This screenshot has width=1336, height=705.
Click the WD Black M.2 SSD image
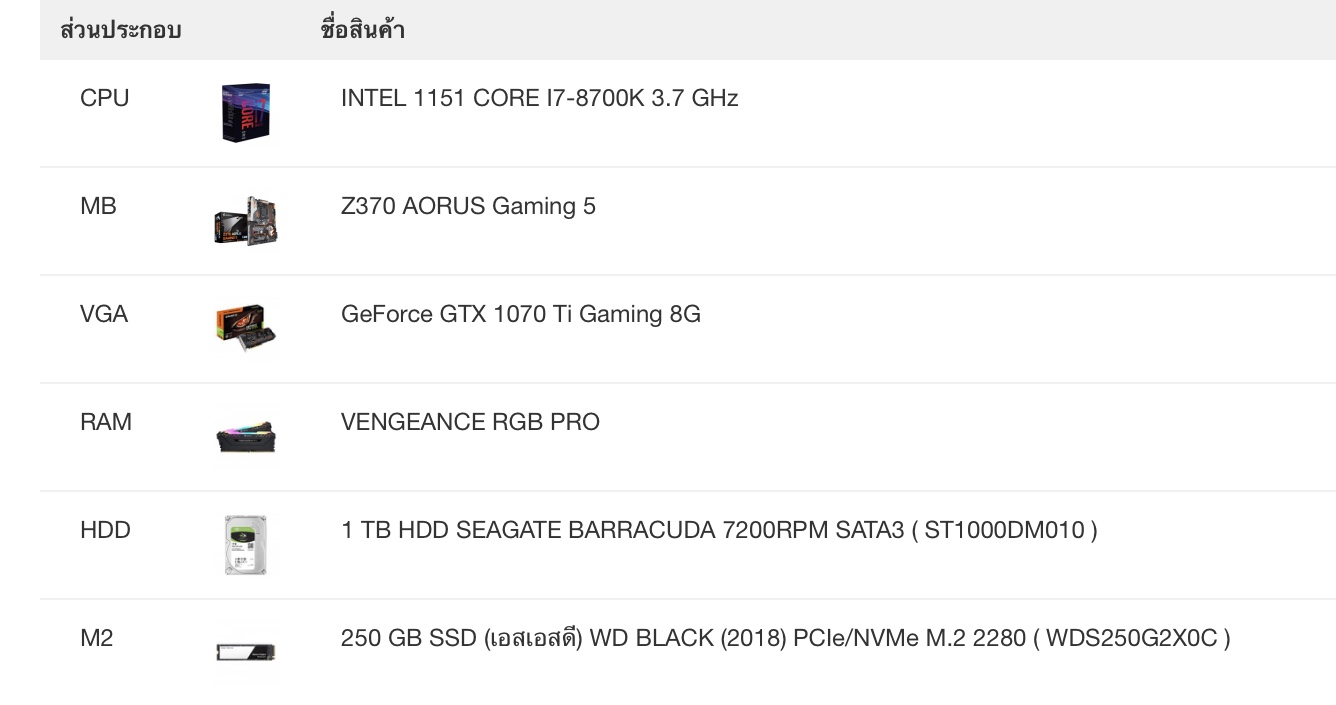click(246, 653)
